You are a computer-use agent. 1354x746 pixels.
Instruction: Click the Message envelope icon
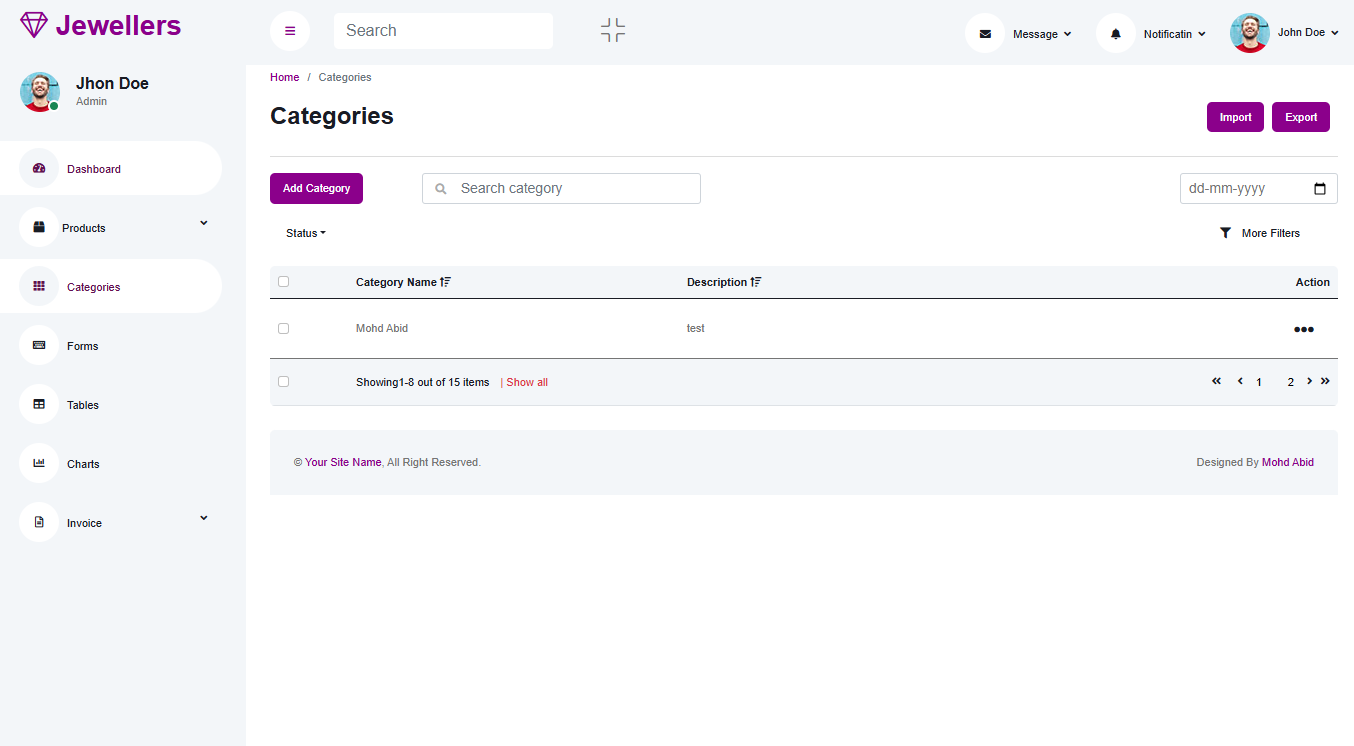click(x=985, y=34)
